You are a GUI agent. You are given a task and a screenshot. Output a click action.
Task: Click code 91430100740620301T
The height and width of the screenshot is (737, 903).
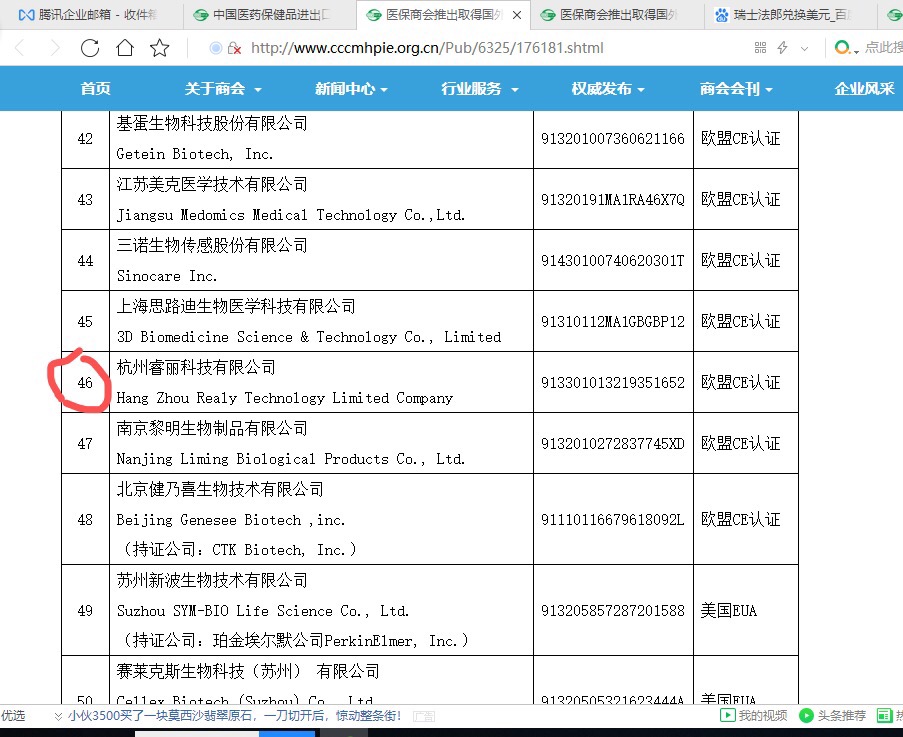613,261
